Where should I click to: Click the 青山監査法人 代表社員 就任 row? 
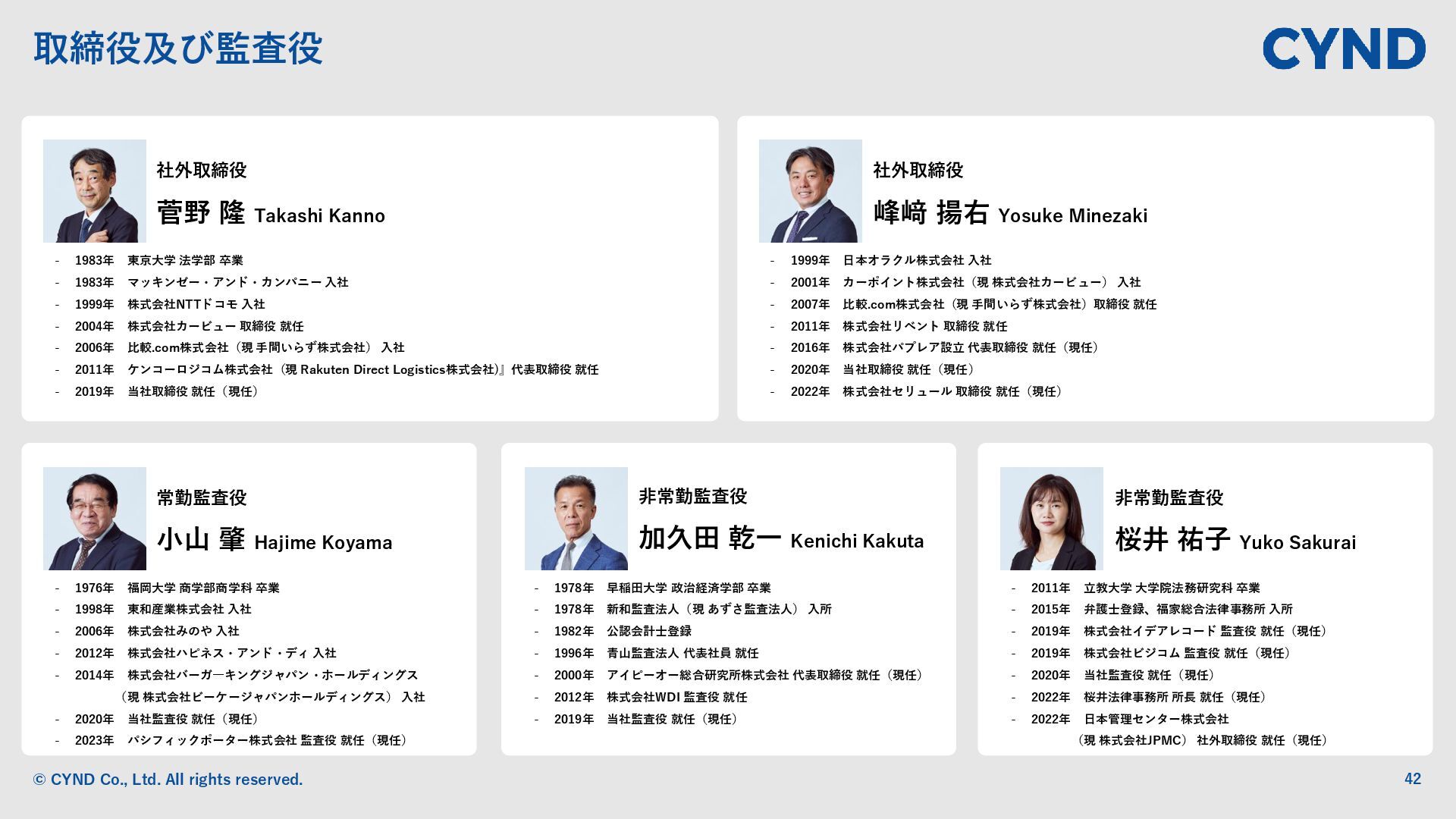[647, 653]
